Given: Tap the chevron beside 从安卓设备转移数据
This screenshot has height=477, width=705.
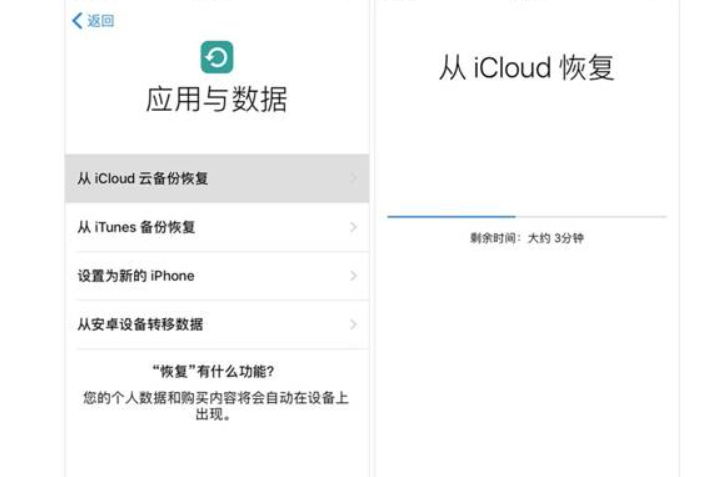Looking at the screenshot, I should click(x=353, y=324).
